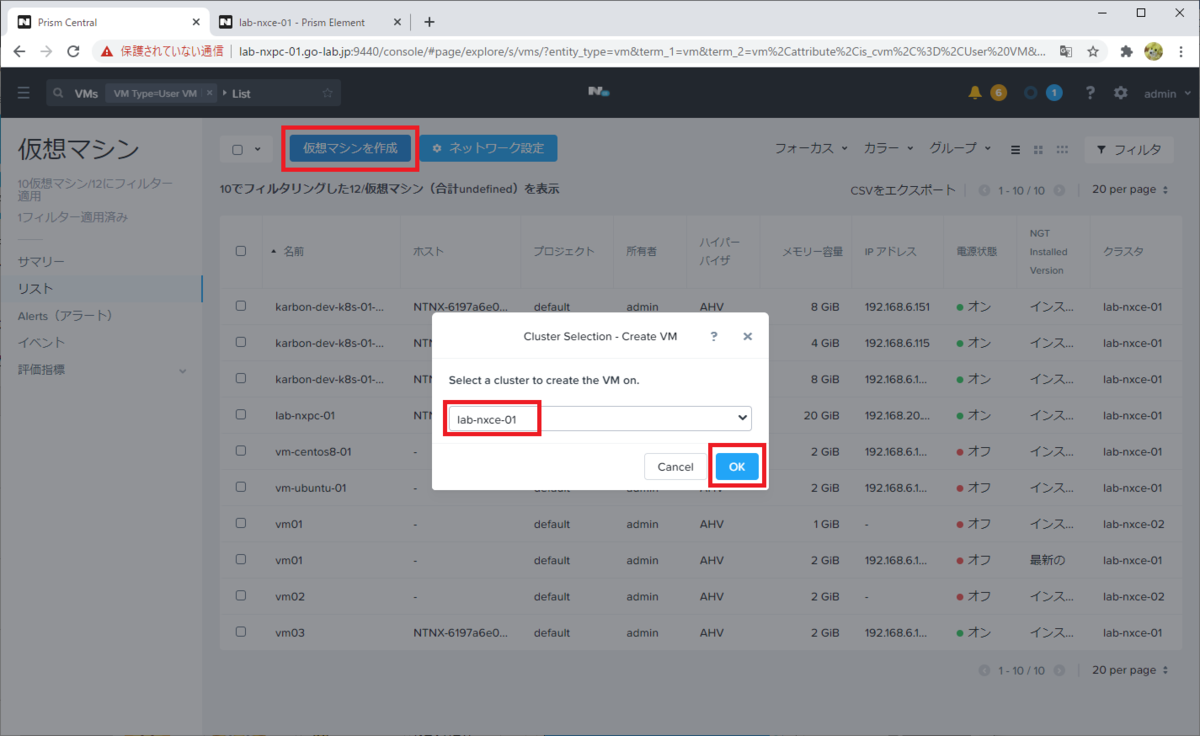Viewport: 1200px width, 736px height.
Task: Open the help question mark menu
Action: coord(1090,93)
